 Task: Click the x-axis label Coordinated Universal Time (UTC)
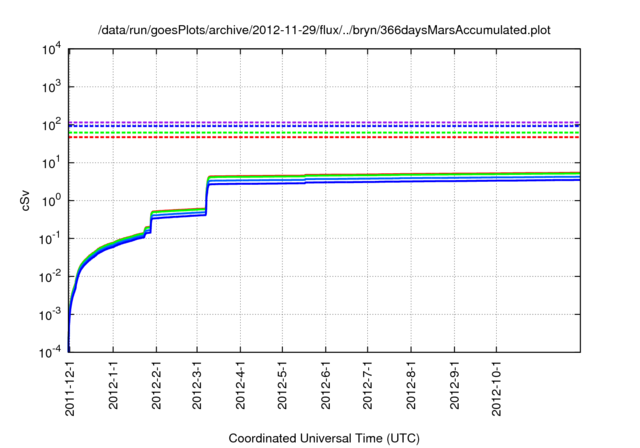(324, 438)
